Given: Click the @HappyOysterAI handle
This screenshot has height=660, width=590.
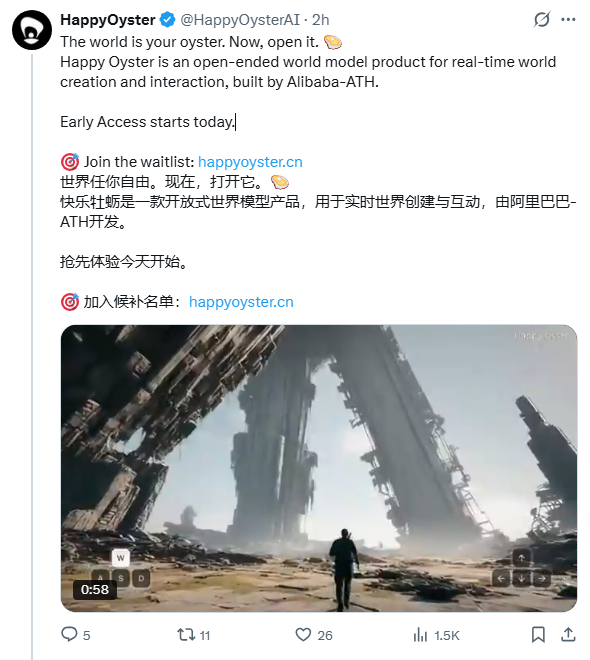Looking at the screenshot, I should tap(240, 20).
